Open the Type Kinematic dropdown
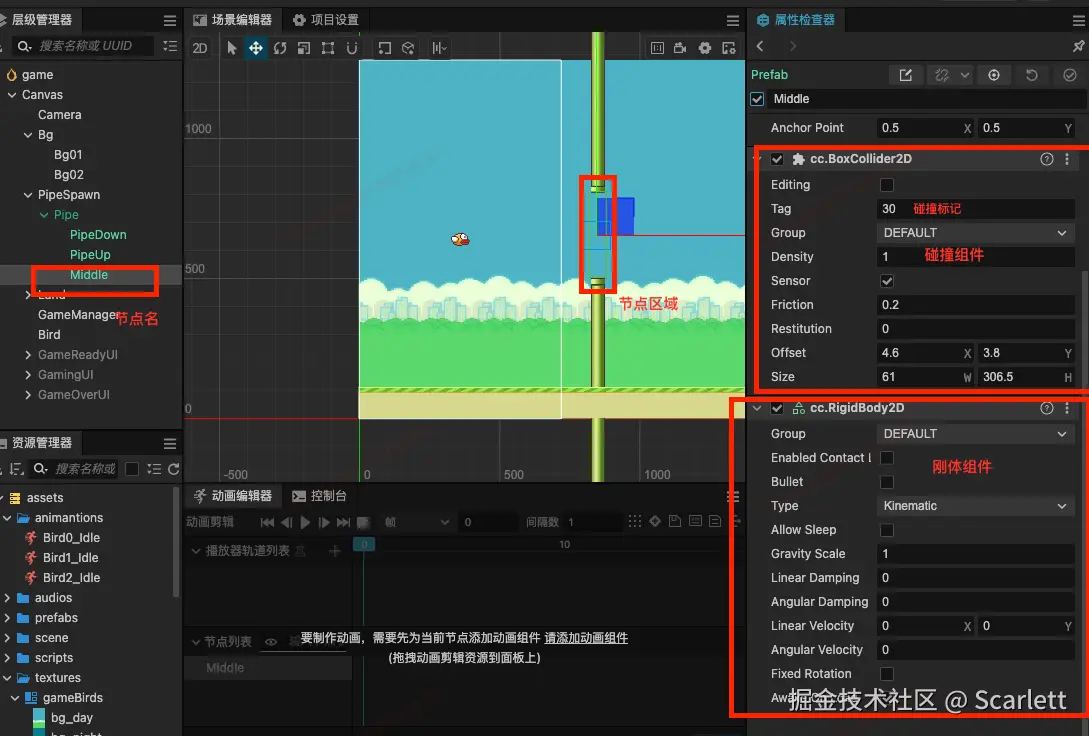 point(975,505)
